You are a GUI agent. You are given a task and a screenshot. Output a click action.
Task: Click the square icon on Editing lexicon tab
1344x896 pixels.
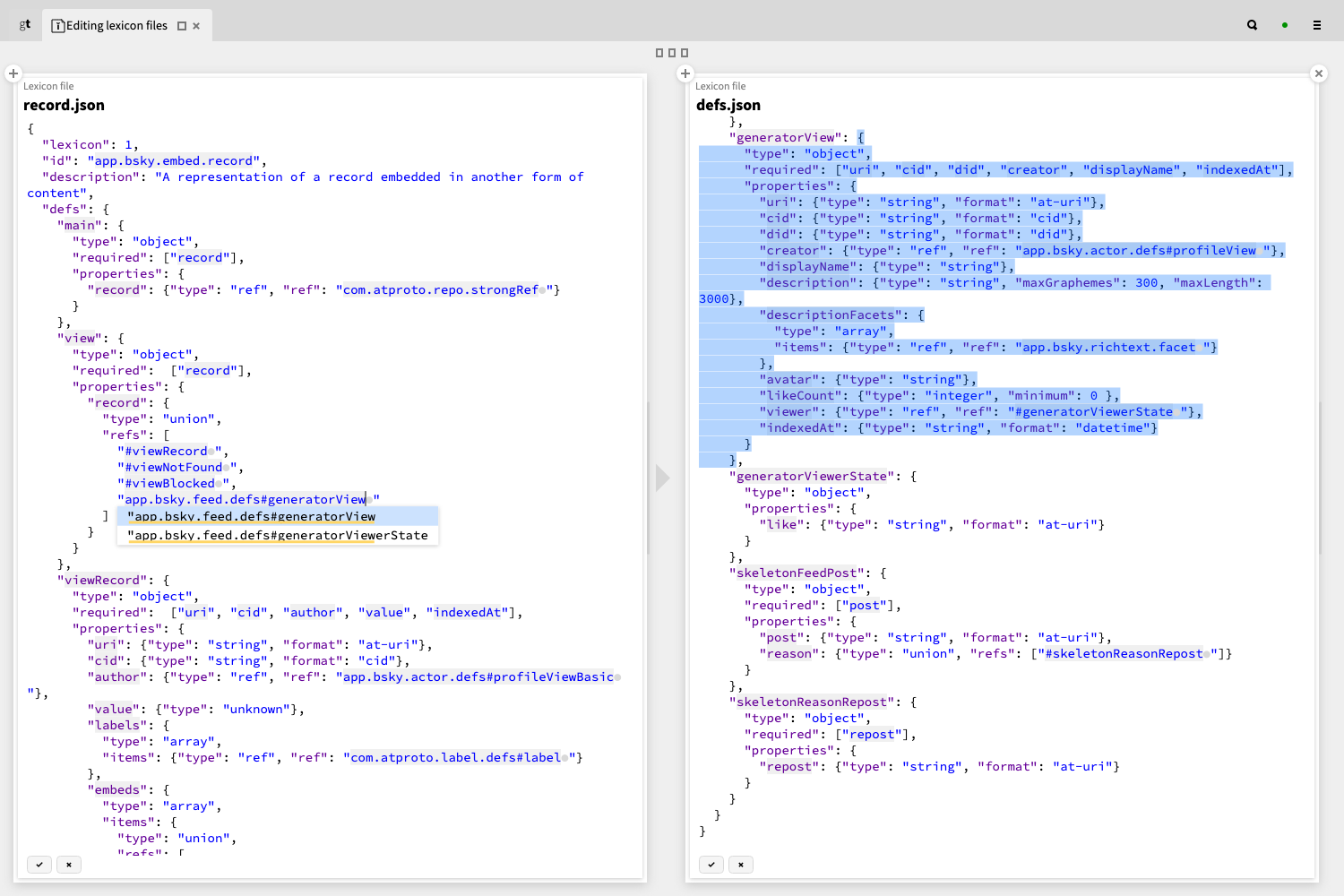point(182,26)
